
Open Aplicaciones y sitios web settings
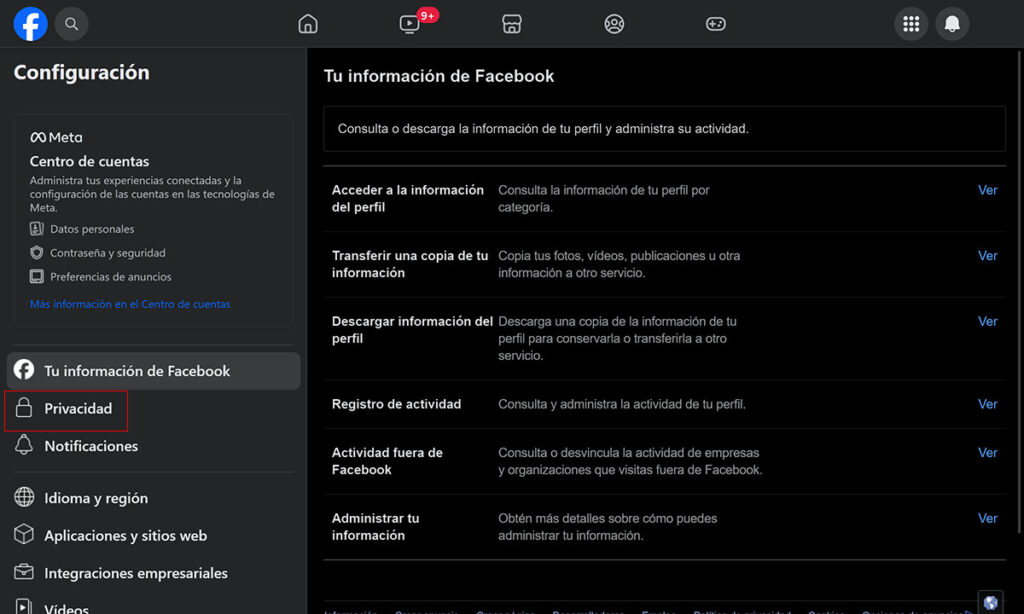pyautogui.click(x=153, y=536)
